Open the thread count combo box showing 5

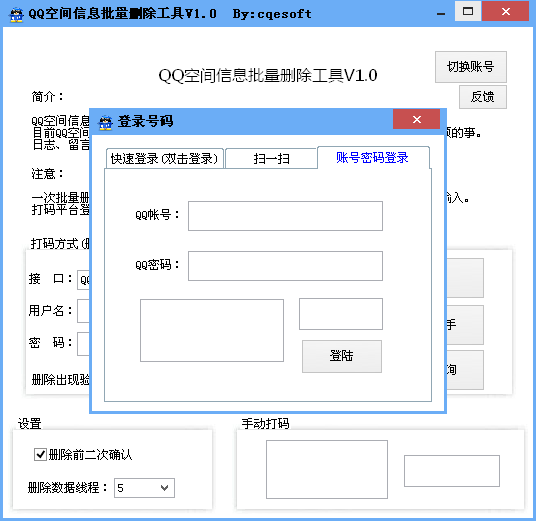click(144, 488)
